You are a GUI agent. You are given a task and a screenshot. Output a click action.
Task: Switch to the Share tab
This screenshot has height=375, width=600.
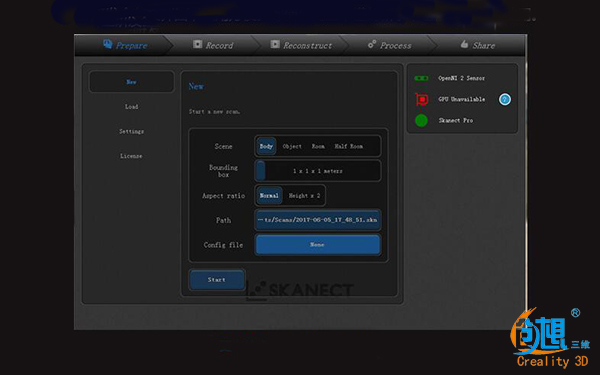478,45
